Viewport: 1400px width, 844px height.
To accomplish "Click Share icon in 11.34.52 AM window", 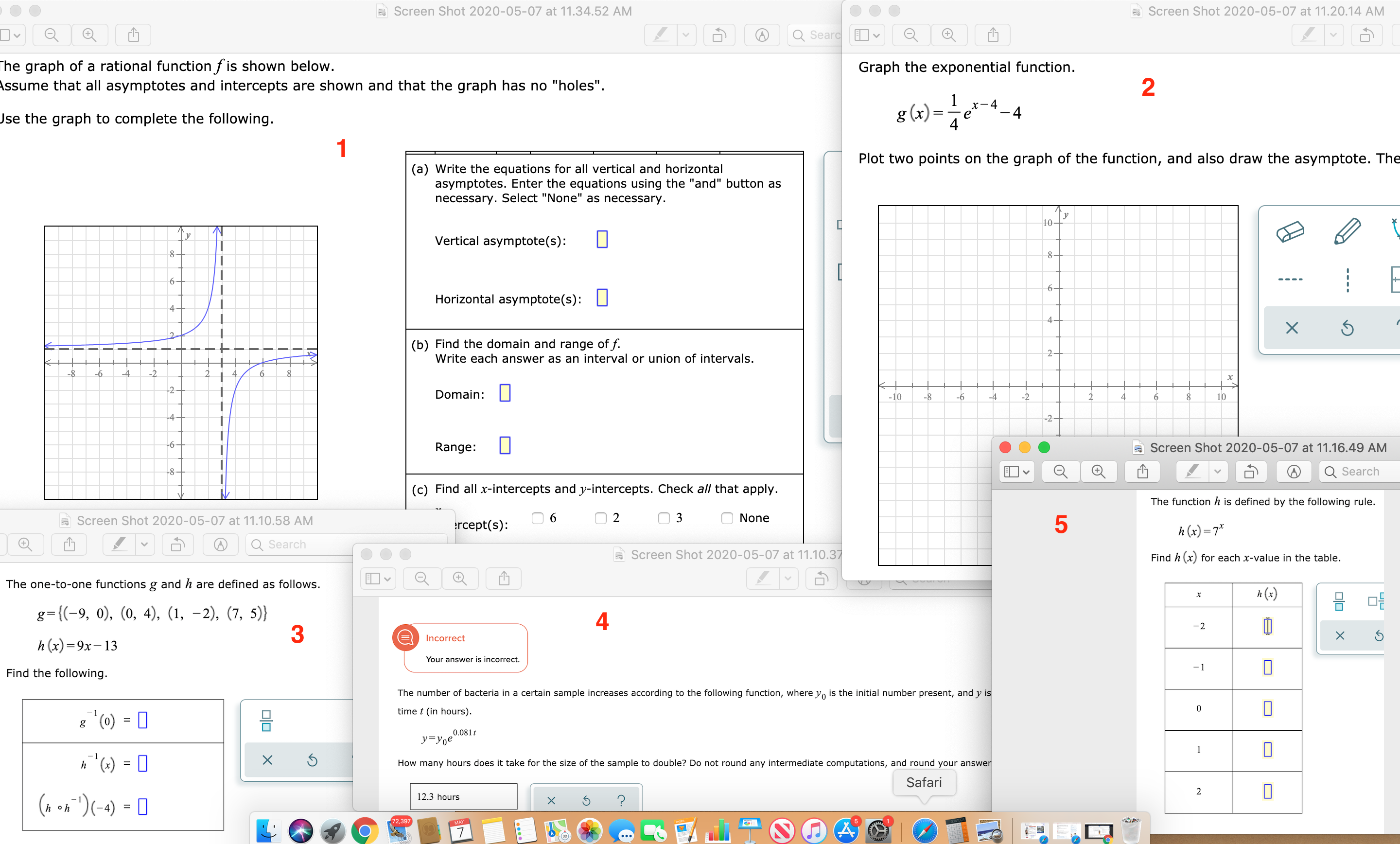I will pos(133,35).
